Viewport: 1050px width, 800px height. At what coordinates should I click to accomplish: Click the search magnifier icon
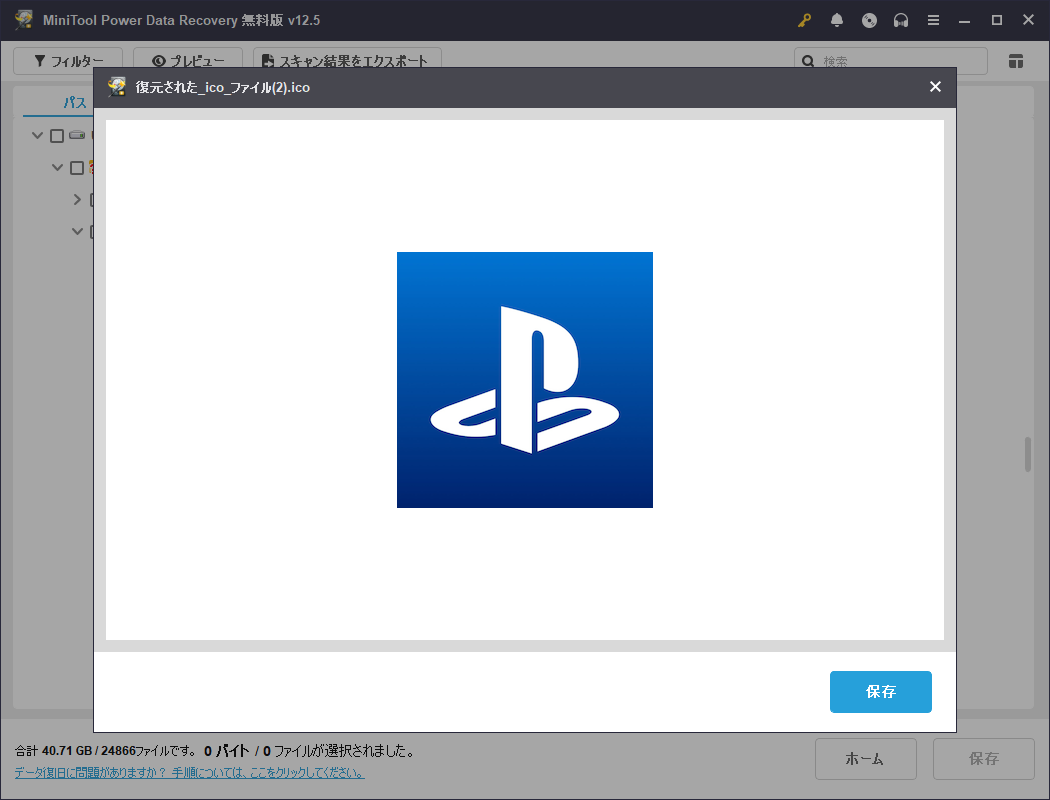(808, 61)
